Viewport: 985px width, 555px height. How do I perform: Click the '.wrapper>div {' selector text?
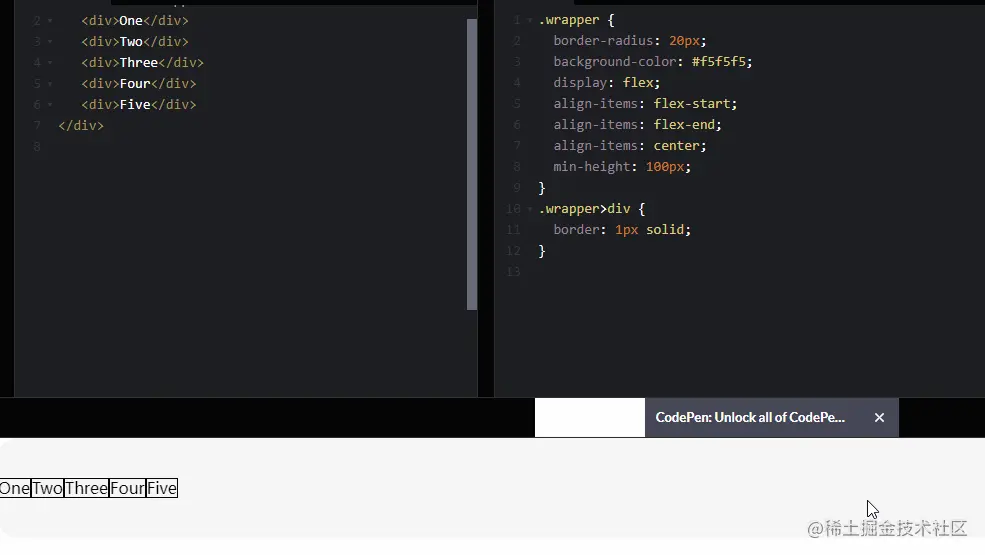pyautogui.click(x=592, y=209)
